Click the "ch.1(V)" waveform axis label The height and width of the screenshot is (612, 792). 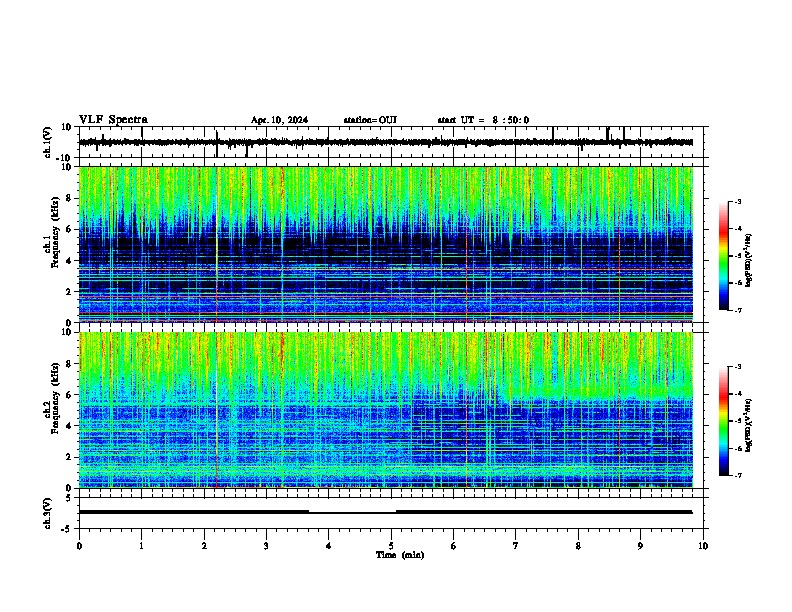48,142
